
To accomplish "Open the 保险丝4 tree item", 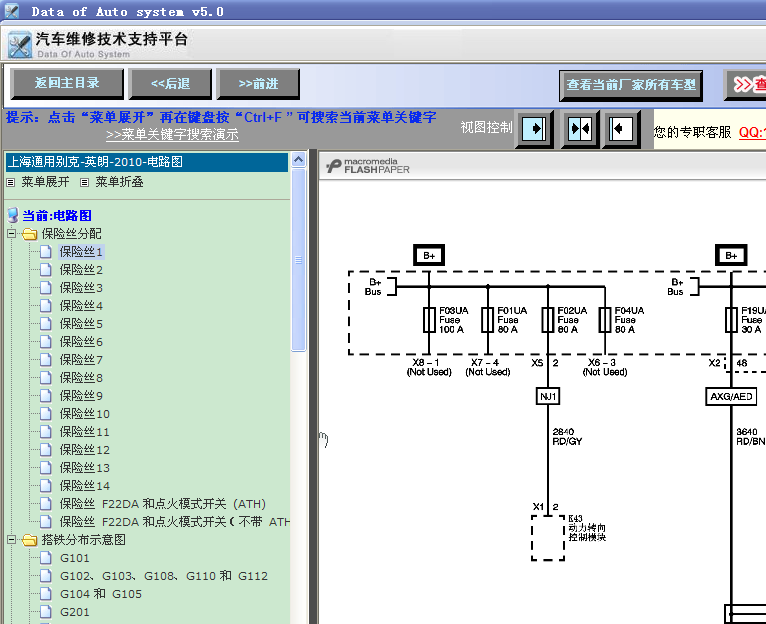I will click(x=81, y=306).
